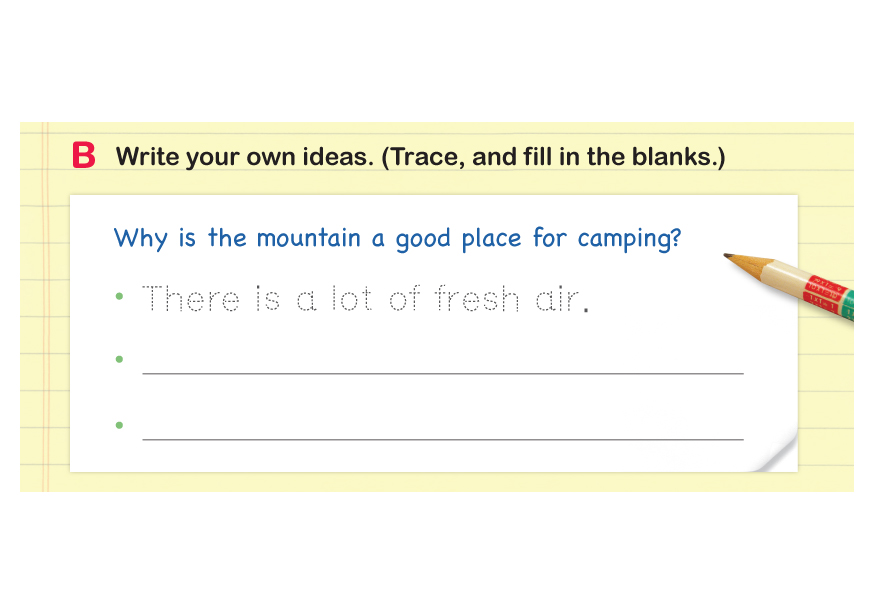The width and height of the screenshot is (873, 612).
Task: Click the first blank answer line
Action: 442,370
